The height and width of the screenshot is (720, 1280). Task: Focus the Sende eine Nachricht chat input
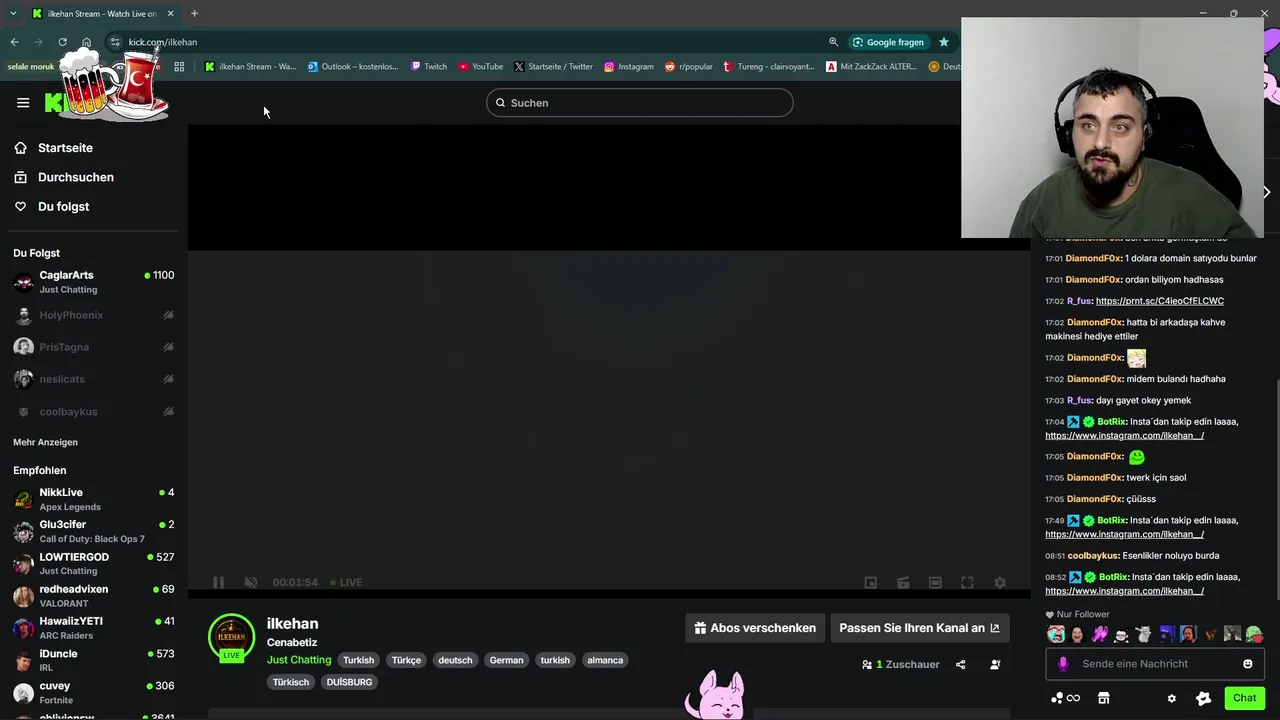tap(1155, 664)
